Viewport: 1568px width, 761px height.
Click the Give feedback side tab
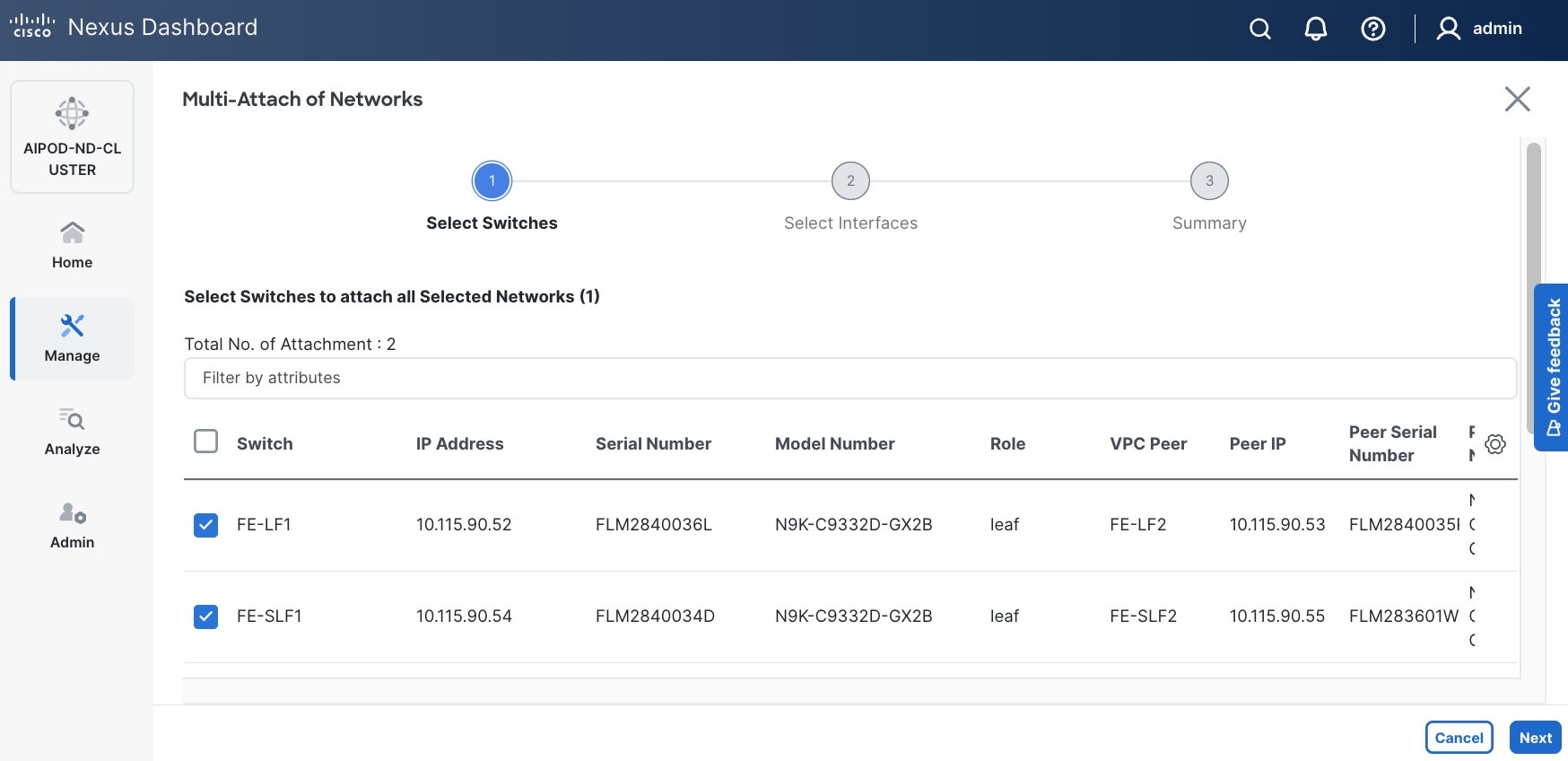[1553, 367]
